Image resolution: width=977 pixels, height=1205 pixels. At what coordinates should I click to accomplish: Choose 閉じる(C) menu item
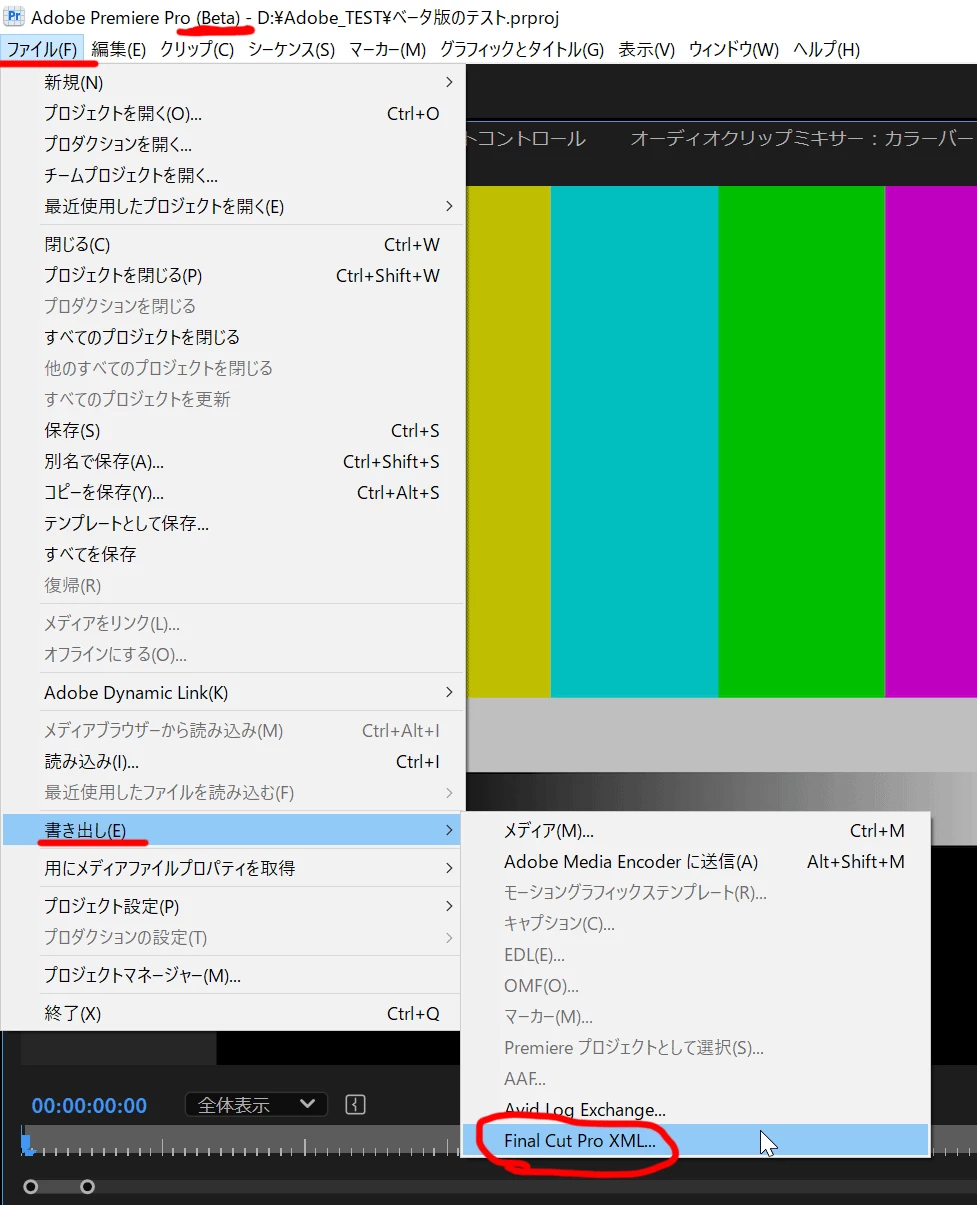(232, 244)
